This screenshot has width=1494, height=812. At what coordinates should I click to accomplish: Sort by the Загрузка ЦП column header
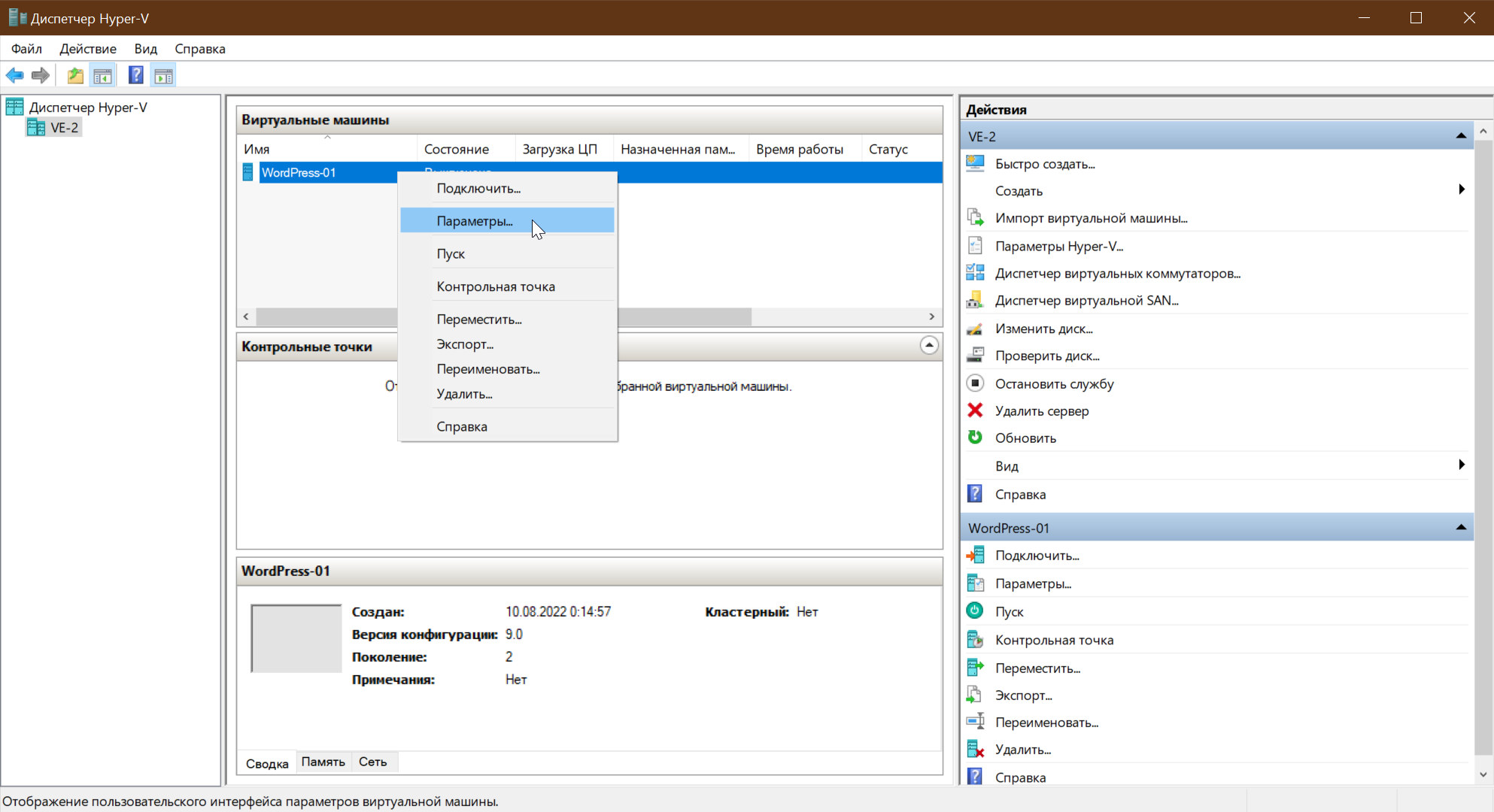pos(564,149)
